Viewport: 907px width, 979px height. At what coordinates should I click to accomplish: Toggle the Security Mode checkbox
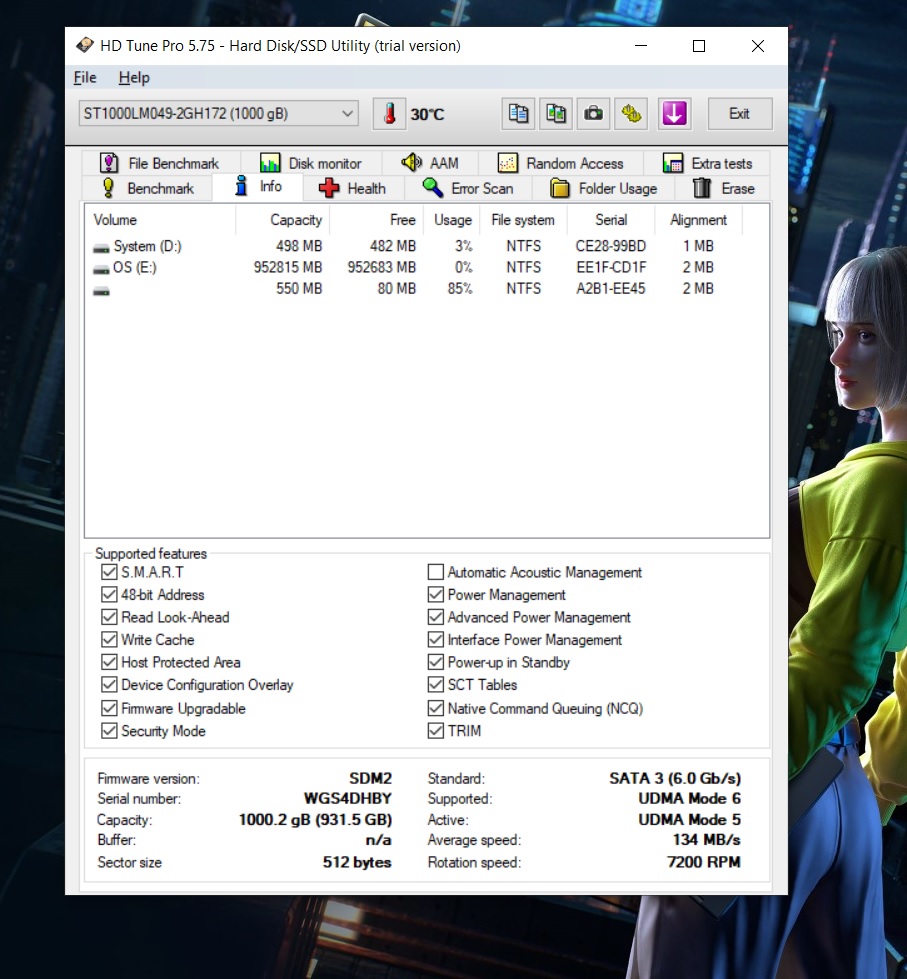(x=109, y=731)
